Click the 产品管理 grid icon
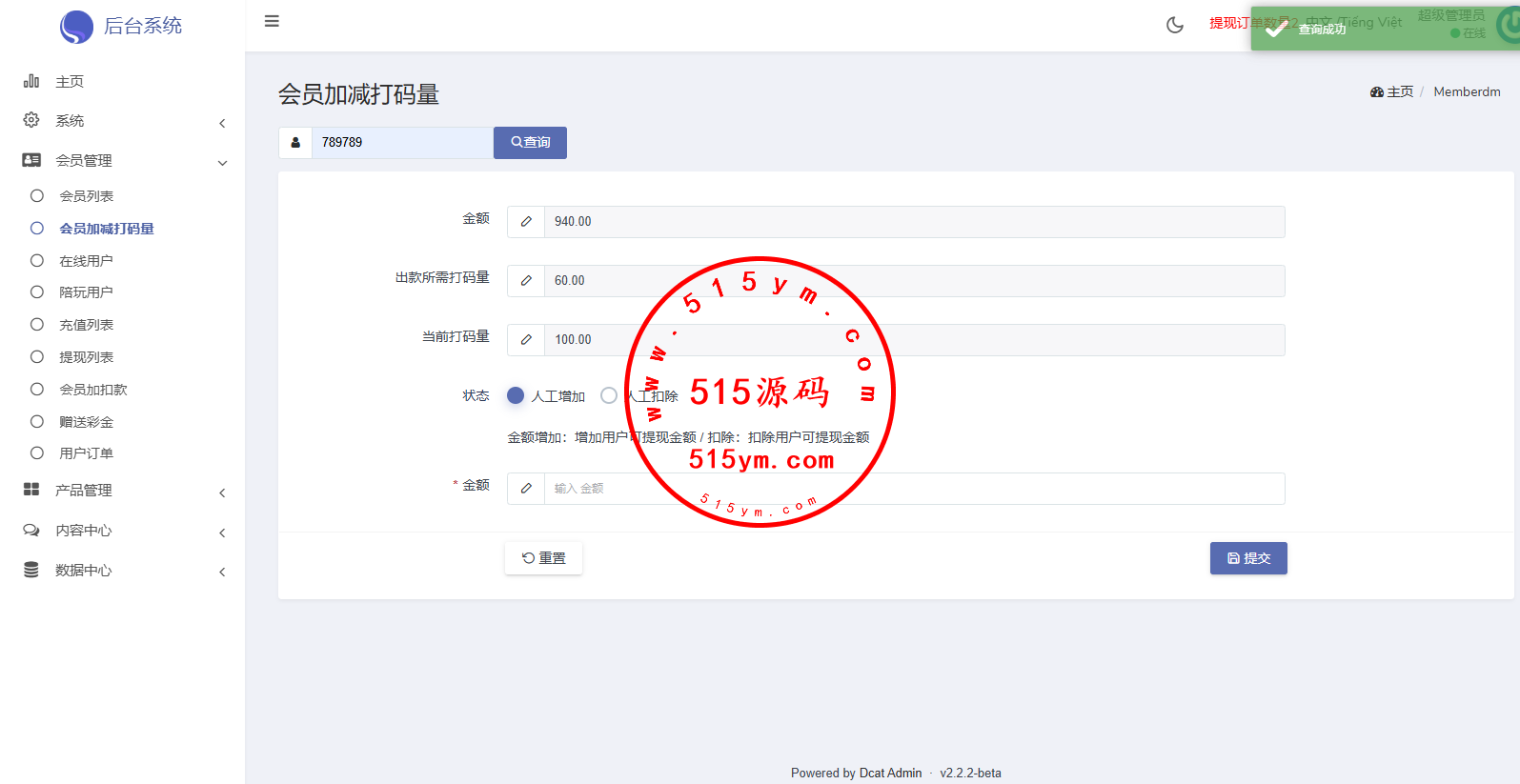 point(31,489)
